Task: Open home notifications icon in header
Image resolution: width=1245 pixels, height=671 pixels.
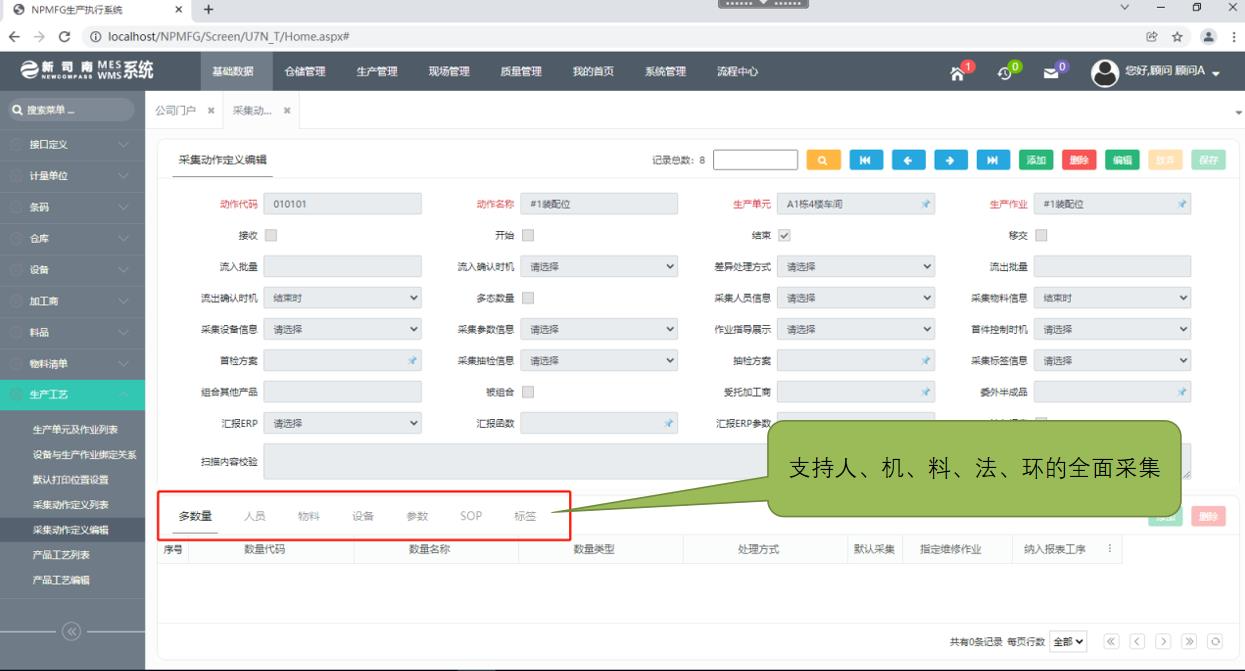Action: (961, 72)
